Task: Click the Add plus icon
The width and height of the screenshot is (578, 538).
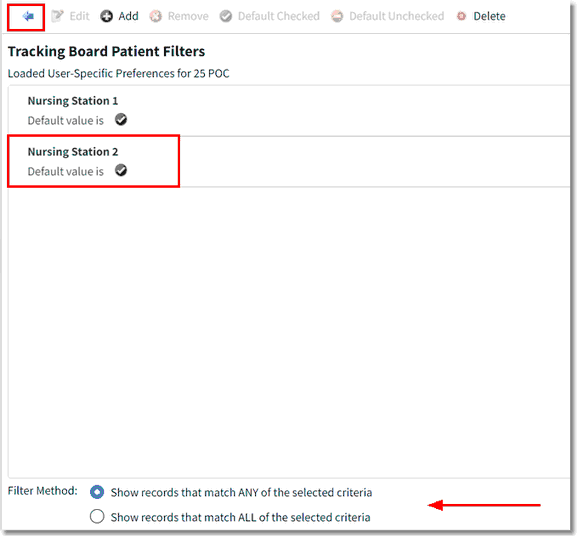Action: click(107, 16)
